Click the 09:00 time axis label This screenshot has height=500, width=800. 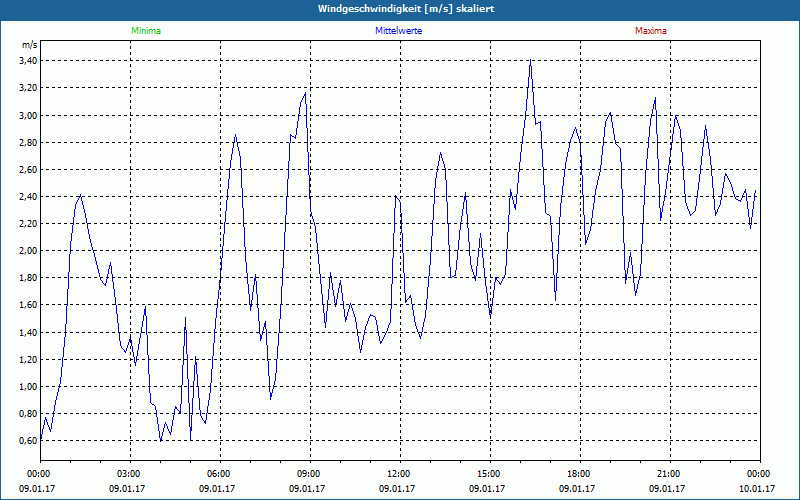click(x=310, y=474)
